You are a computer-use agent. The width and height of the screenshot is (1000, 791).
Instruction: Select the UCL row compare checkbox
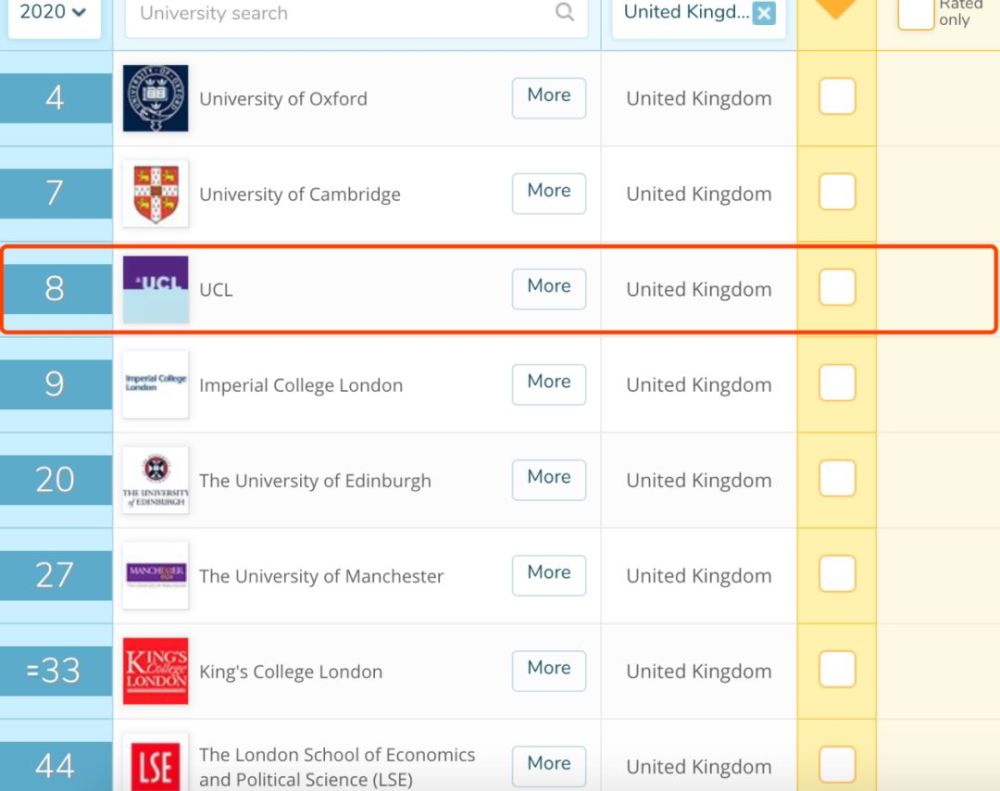[x=837, y=289]
